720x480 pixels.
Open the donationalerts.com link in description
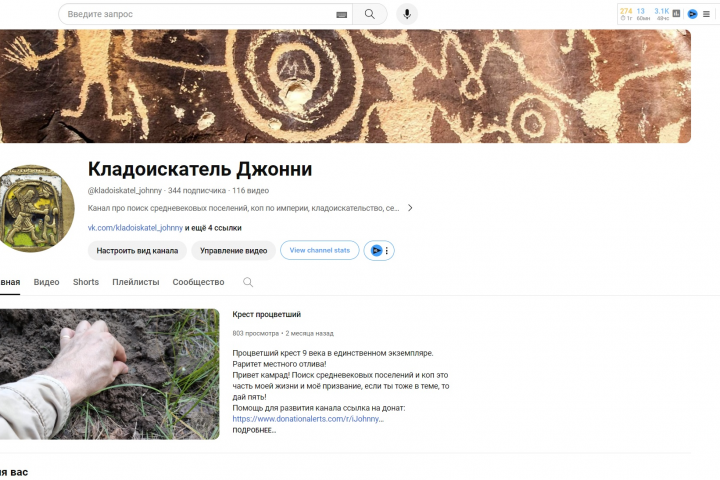(x=308, y=419)
